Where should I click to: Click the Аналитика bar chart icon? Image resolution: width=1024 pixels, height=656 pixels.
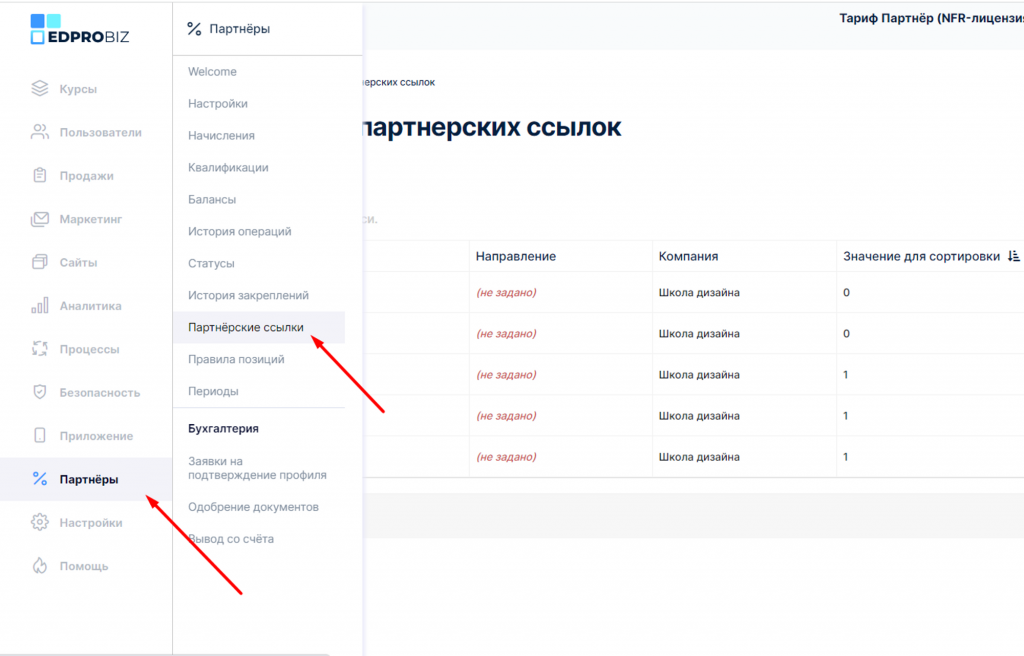click(40, 305)
